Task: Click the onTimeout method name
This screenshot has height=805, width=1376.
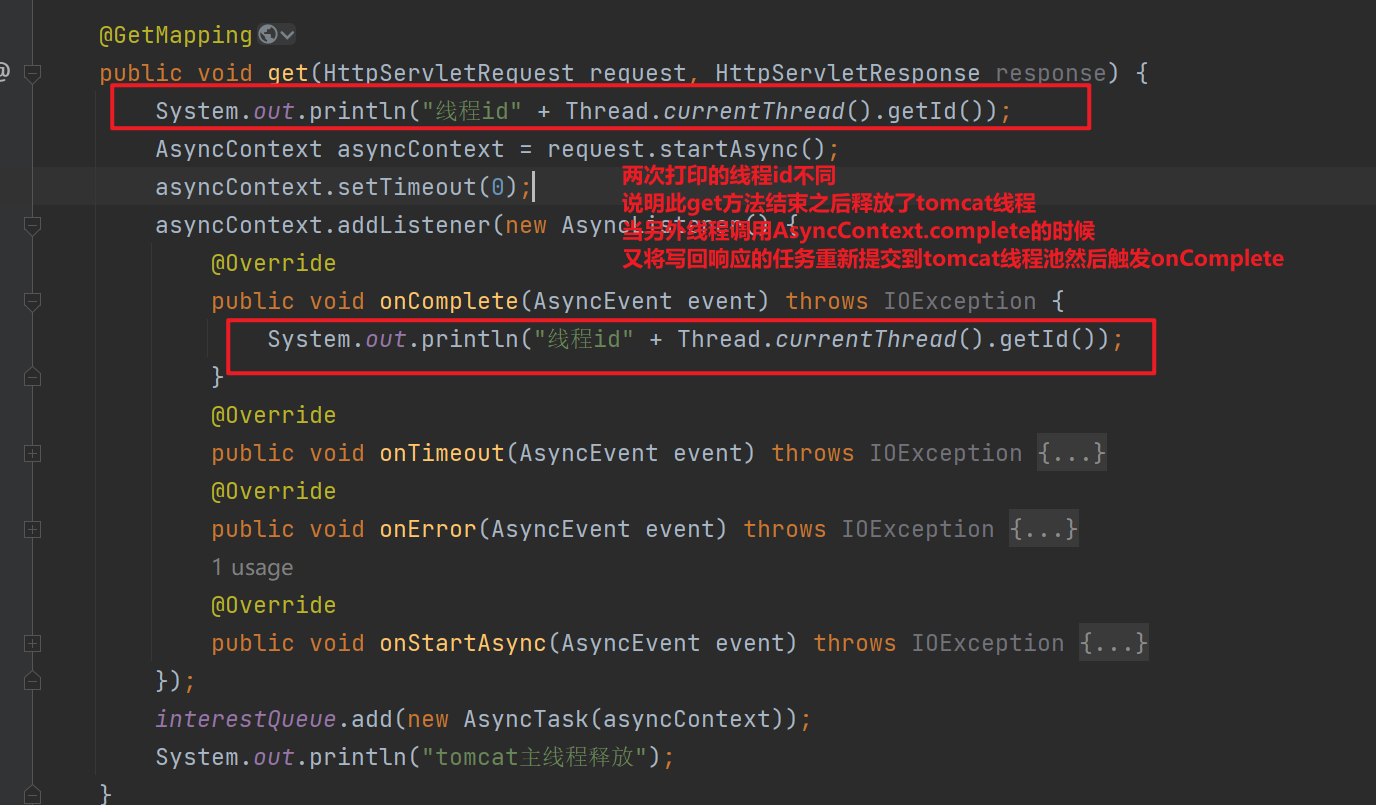Action: (x=442, y=453)
